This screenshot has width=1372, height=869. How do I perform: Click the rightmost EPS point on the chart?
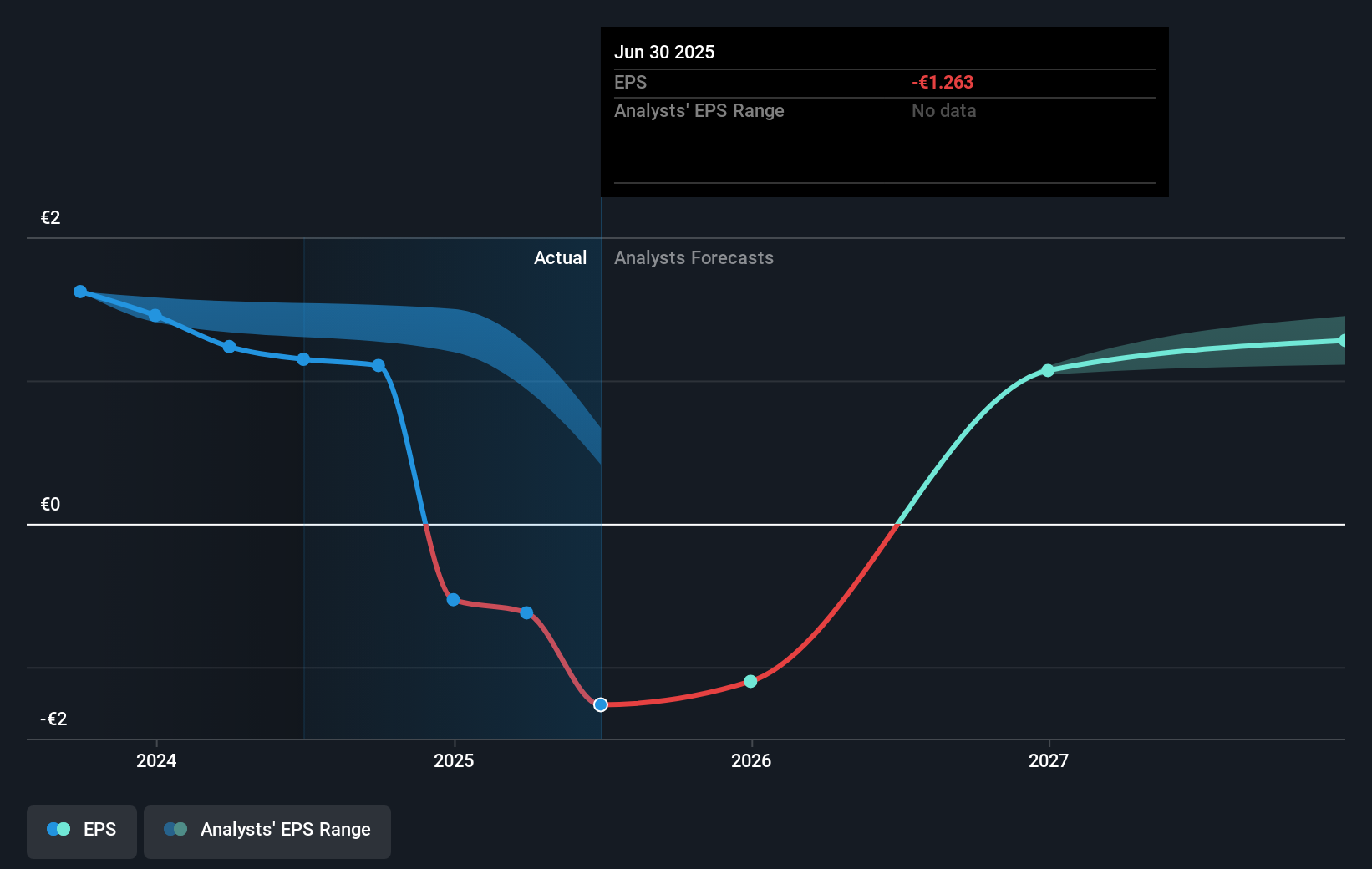(1344, 339)
